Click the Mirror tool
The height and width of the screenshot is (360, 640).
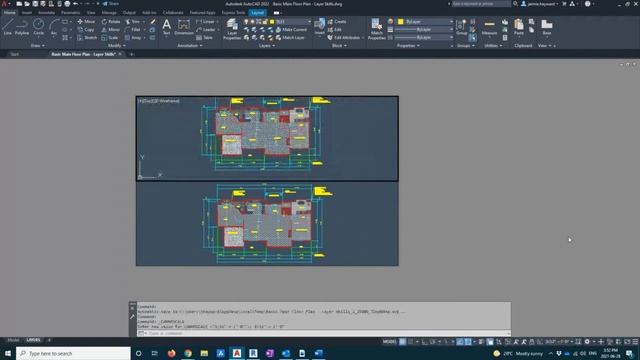coord(111,29)
